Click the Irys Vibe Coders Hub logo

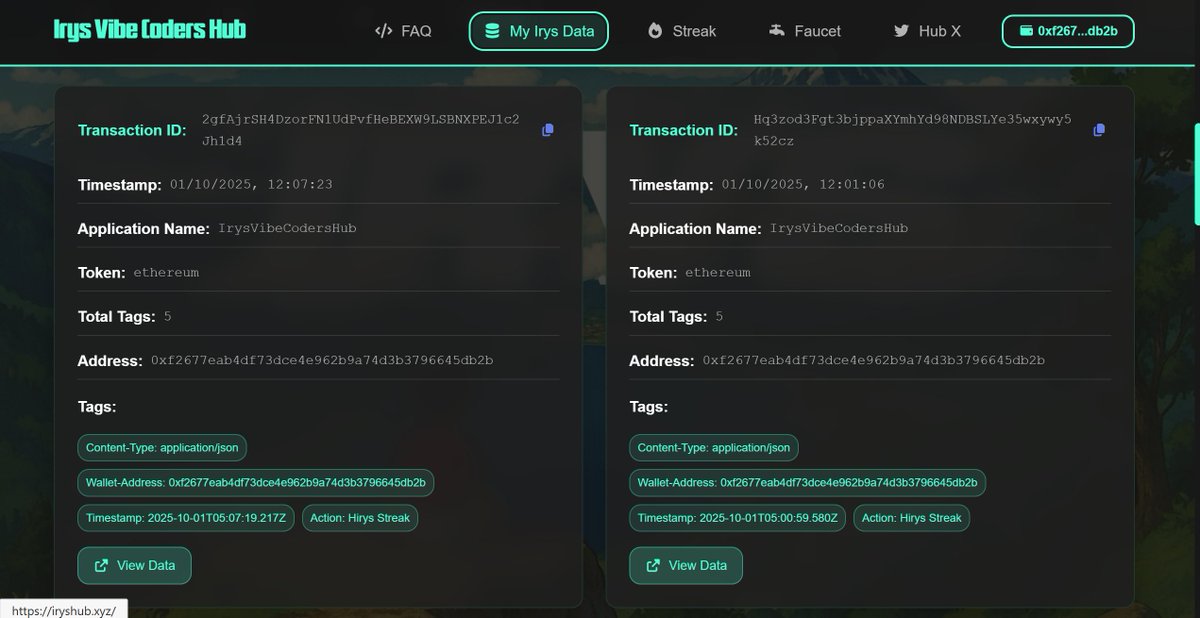(150, 30)
